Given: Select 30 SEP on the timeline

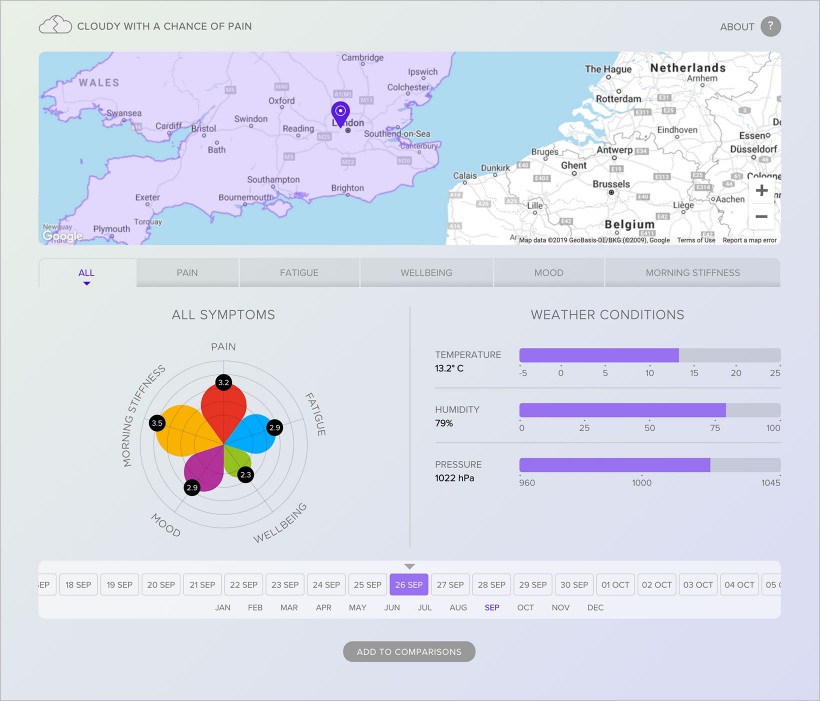Looking at the screenshot, I should [x=574, y=585].
